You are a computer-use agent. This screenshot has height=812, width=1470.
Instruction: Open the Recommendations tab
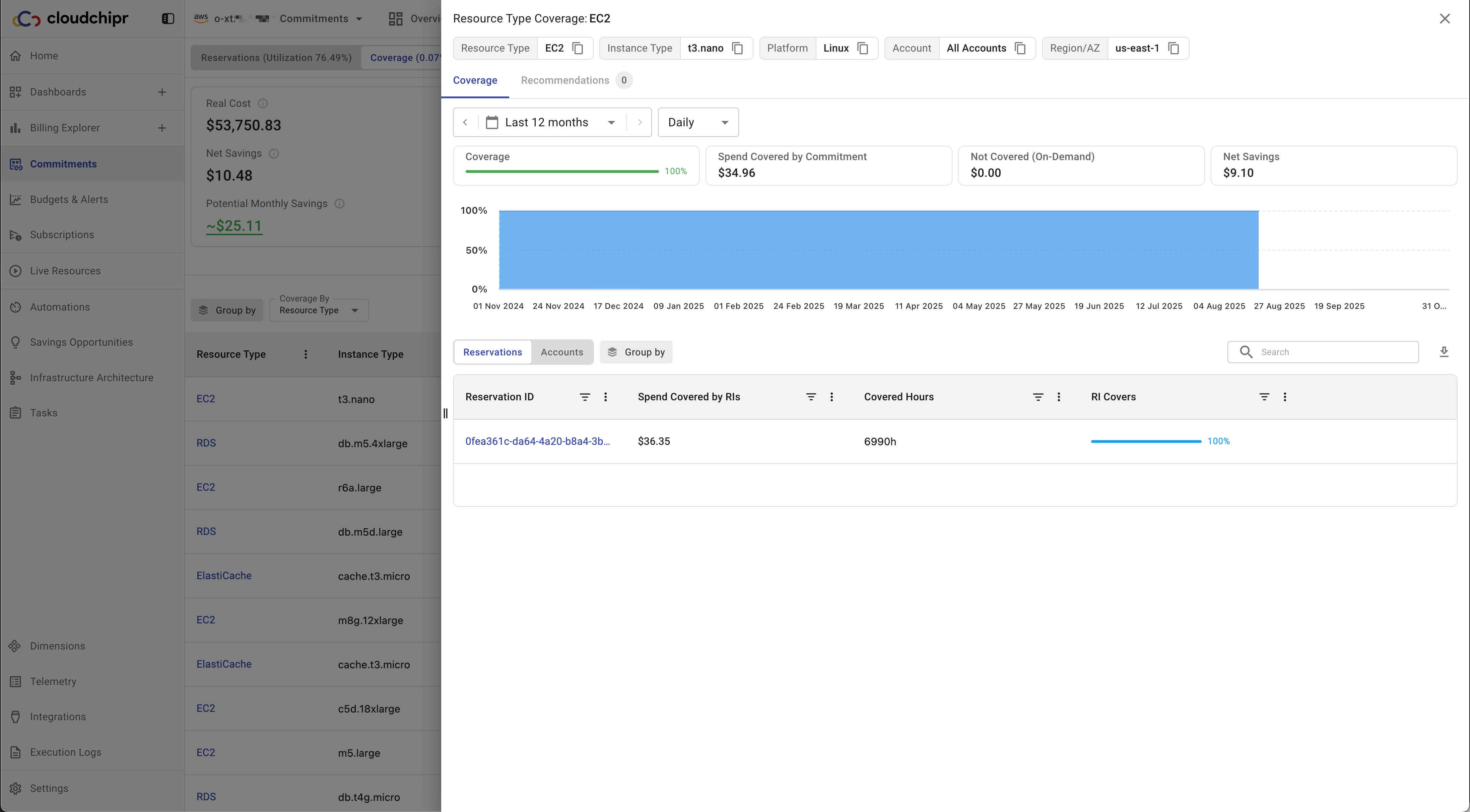[564, 80]
